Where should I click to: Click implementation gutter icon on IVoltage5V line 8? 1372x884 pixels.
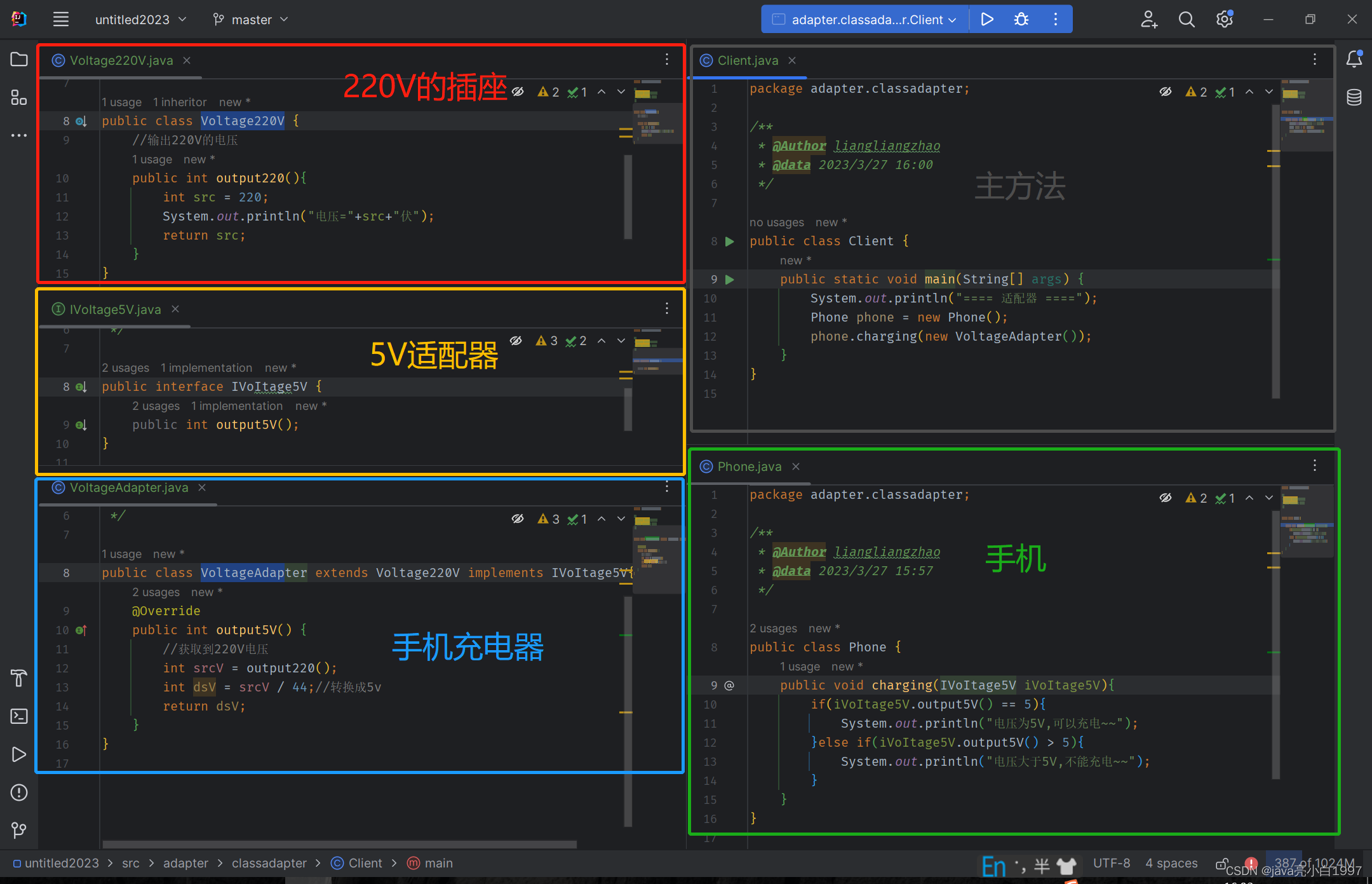[81, 386]
